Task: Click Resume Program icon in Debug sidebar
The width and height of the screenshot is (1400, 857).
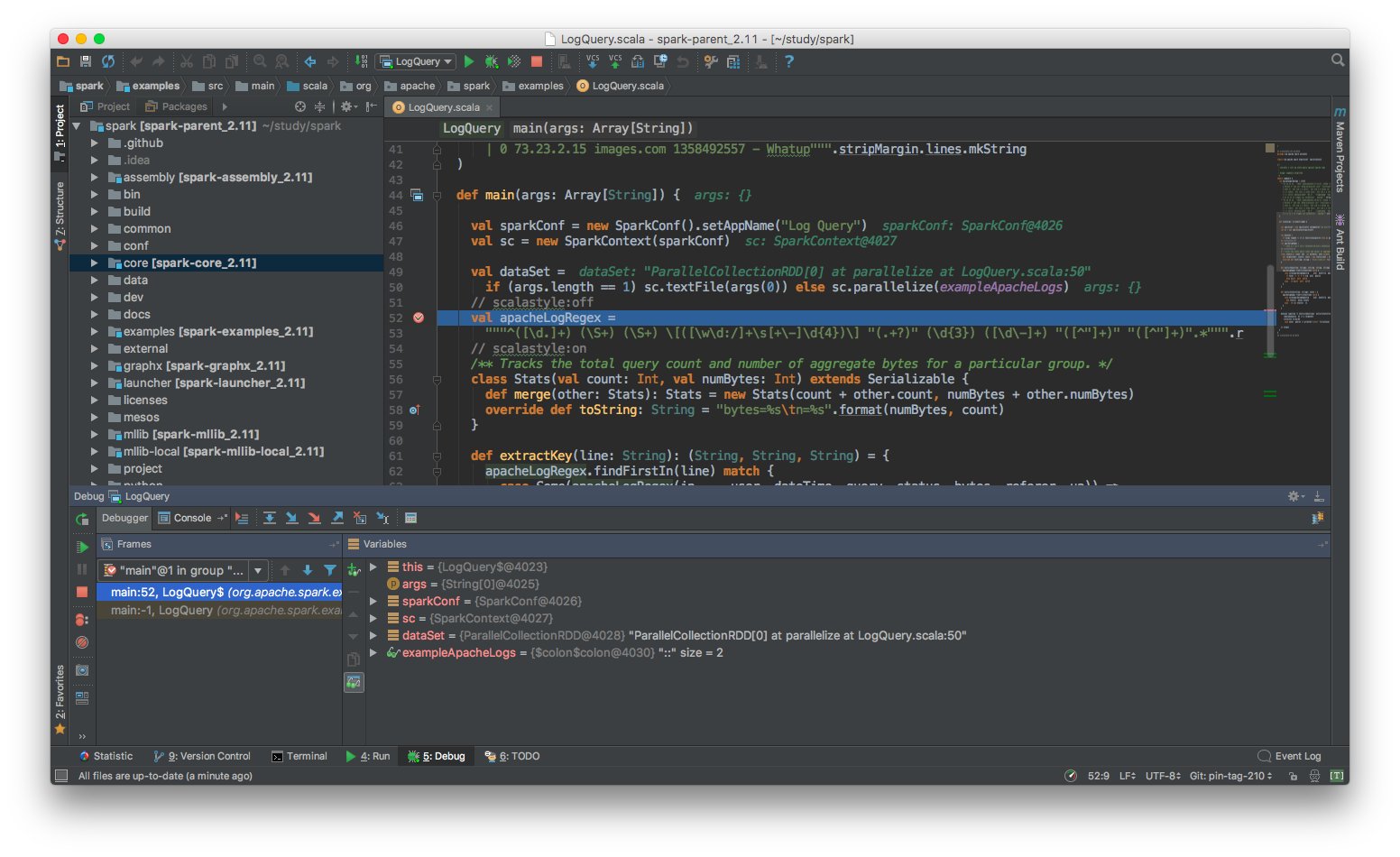Action: click(x=82, y=547)
